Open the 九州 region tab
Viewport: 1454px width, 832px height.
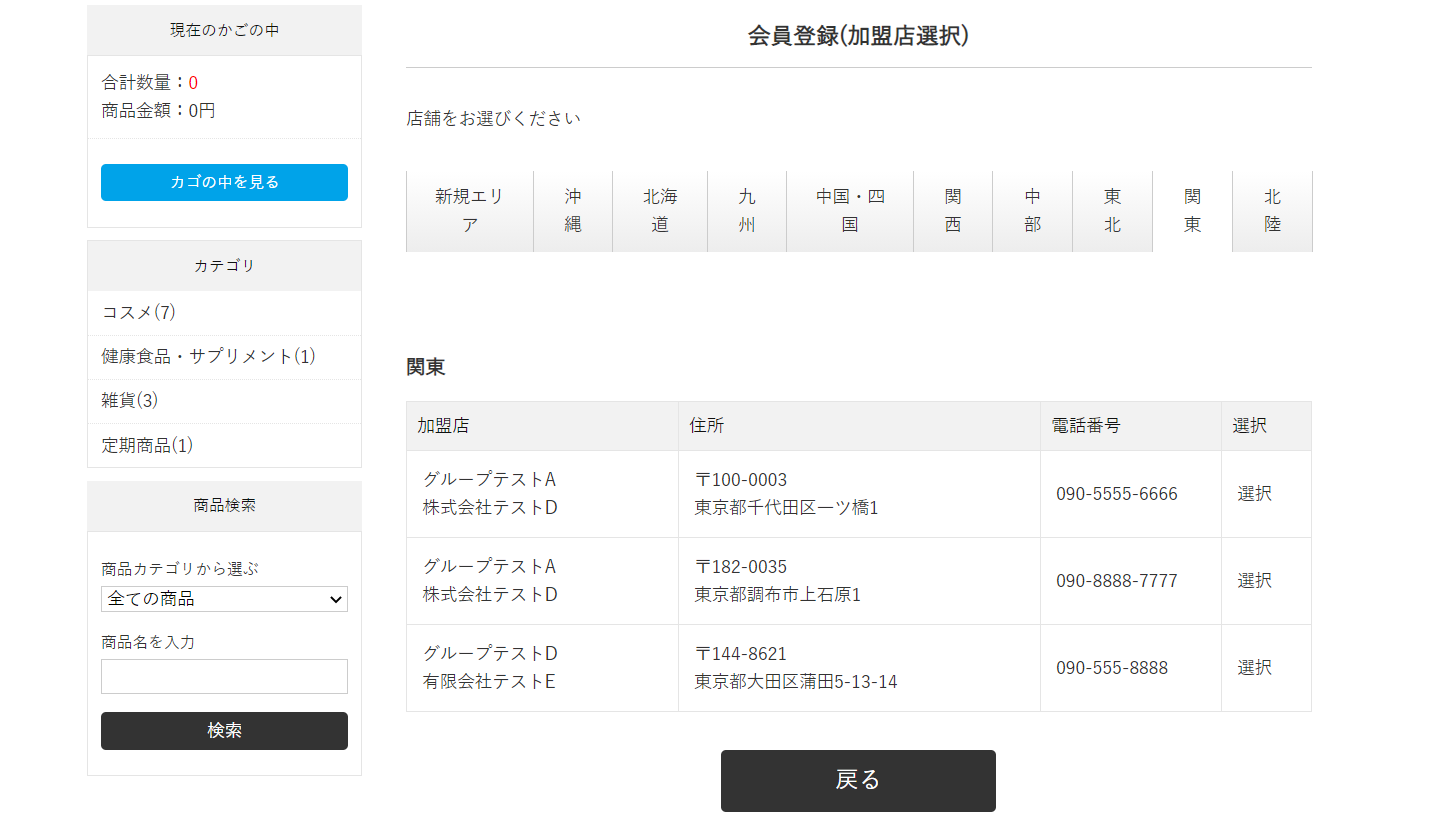(x=747, y=211)
